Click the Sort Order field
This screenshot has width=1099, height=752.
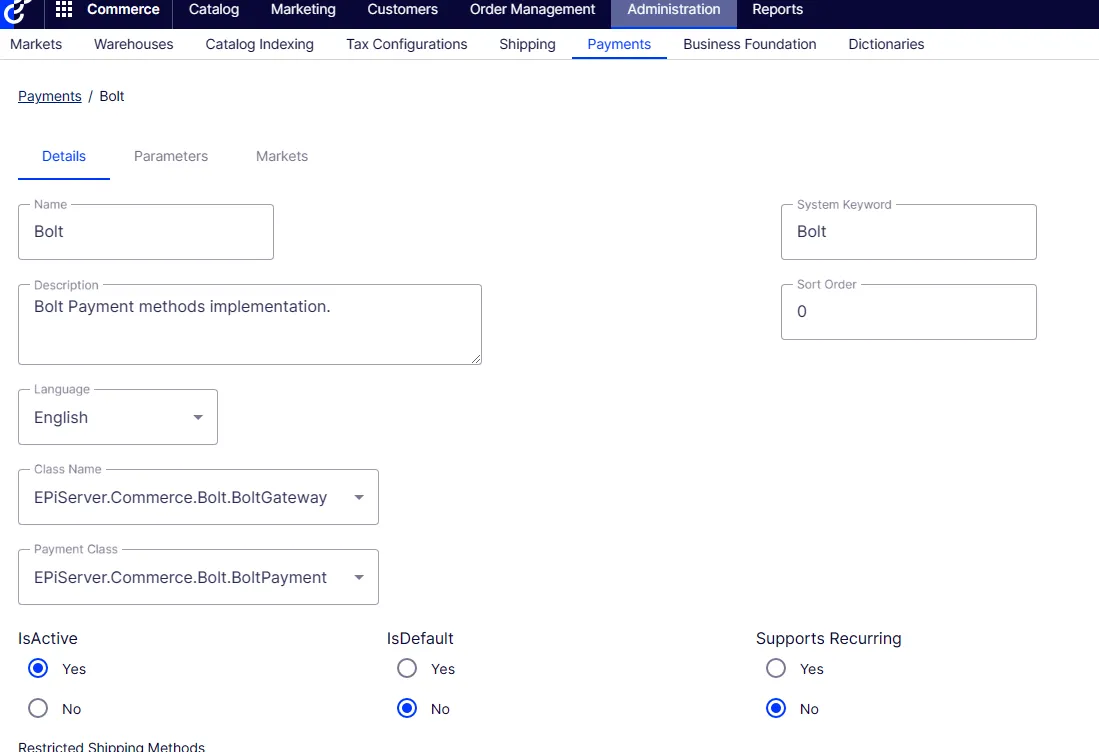pyautogui.click(x=908, y=312)
